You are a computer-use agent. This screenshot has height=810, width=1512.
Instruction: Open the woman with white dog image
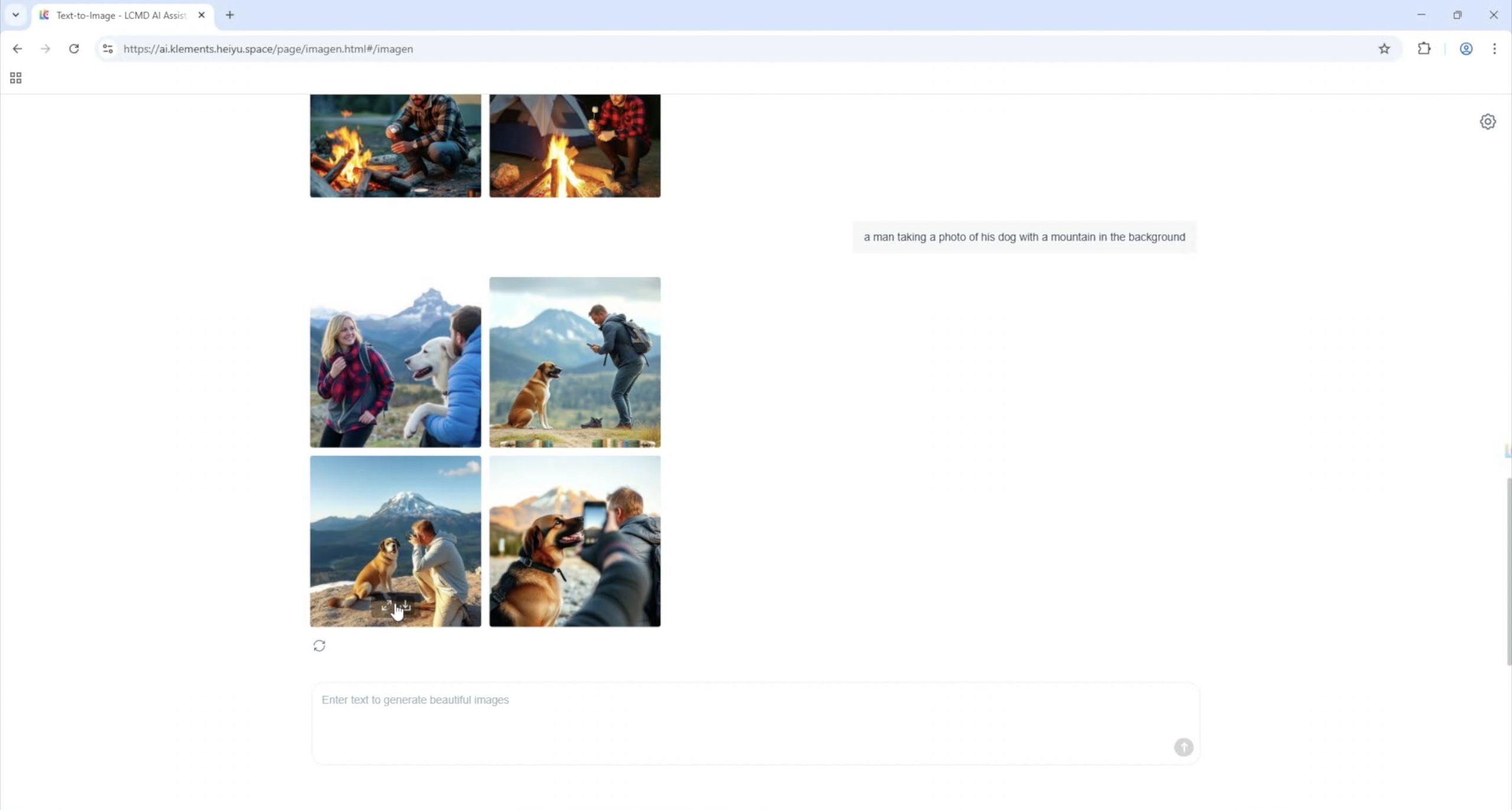[x=395, y=362]
